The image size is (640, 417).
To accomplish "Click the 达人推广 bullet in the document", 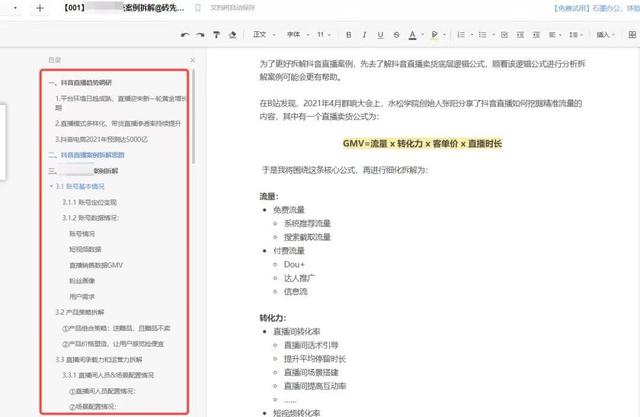I will pos(299,278).
